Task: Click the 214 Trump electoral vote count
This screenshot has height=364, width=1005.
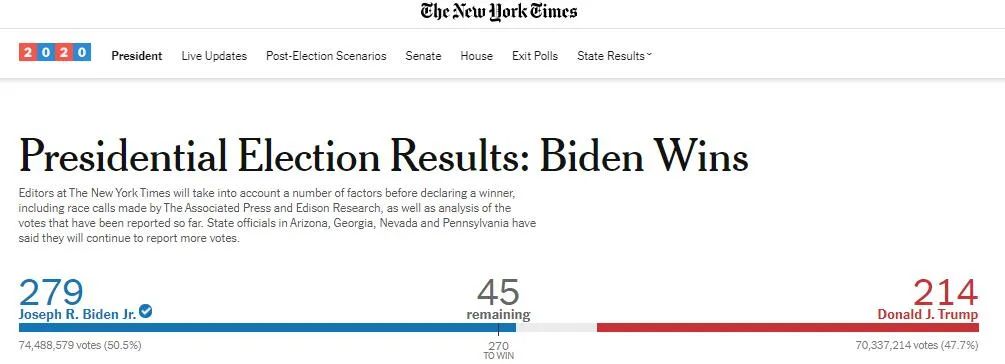Action: (946, 292)
